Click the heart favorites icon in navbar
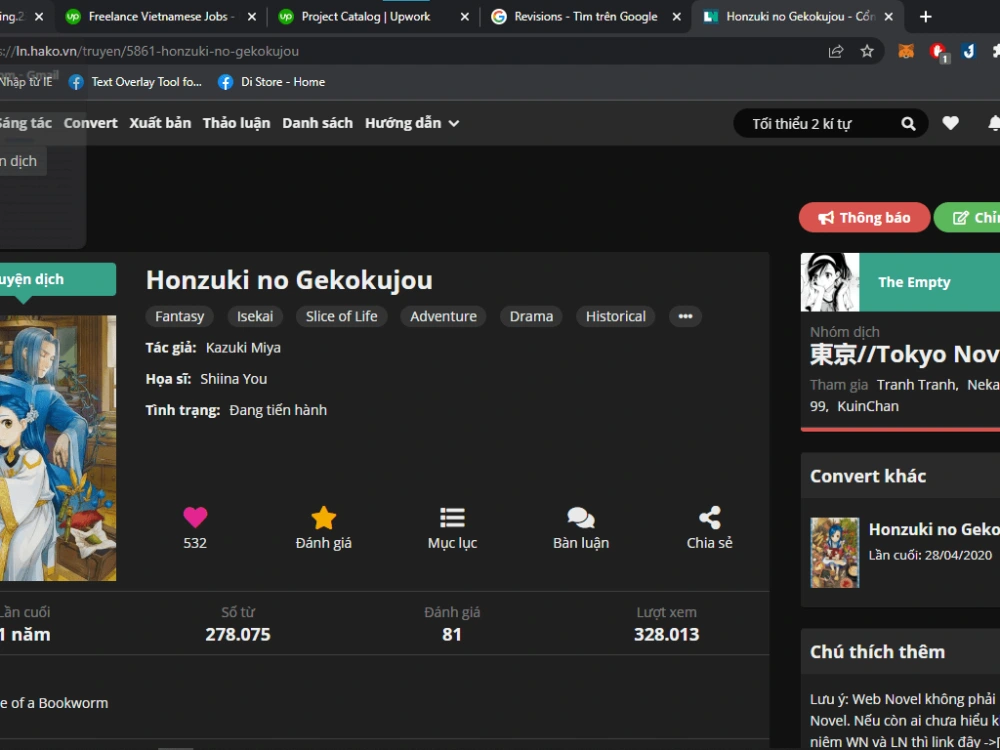Screen dimensions: 1000x750 click(950, 123)
